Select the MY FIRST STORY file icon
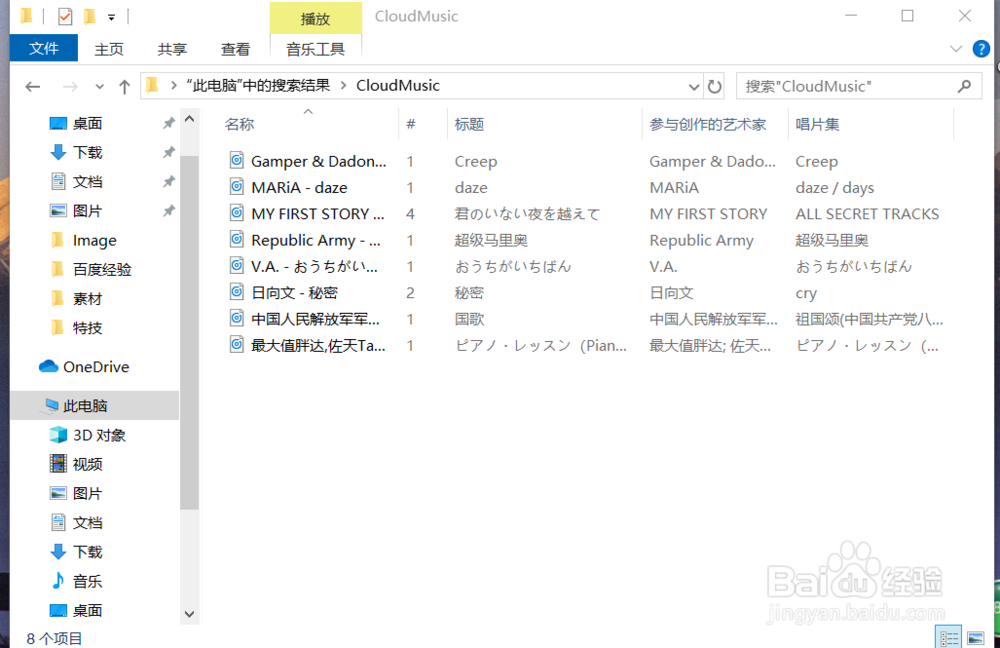This screenshot has width=1000, height=648. click(x=237, y=212)
